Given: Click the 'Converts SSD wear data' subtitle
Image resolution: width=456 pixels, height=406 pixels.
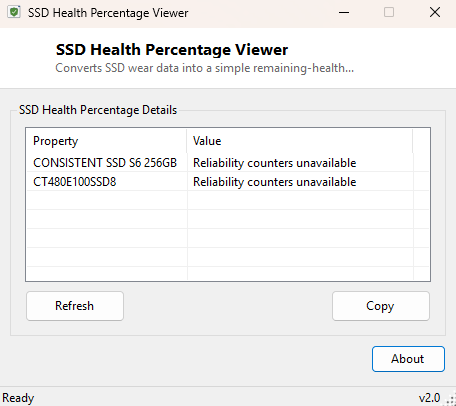Looking at the screenshot, I should pyautogui.click(x=204, y=68).
